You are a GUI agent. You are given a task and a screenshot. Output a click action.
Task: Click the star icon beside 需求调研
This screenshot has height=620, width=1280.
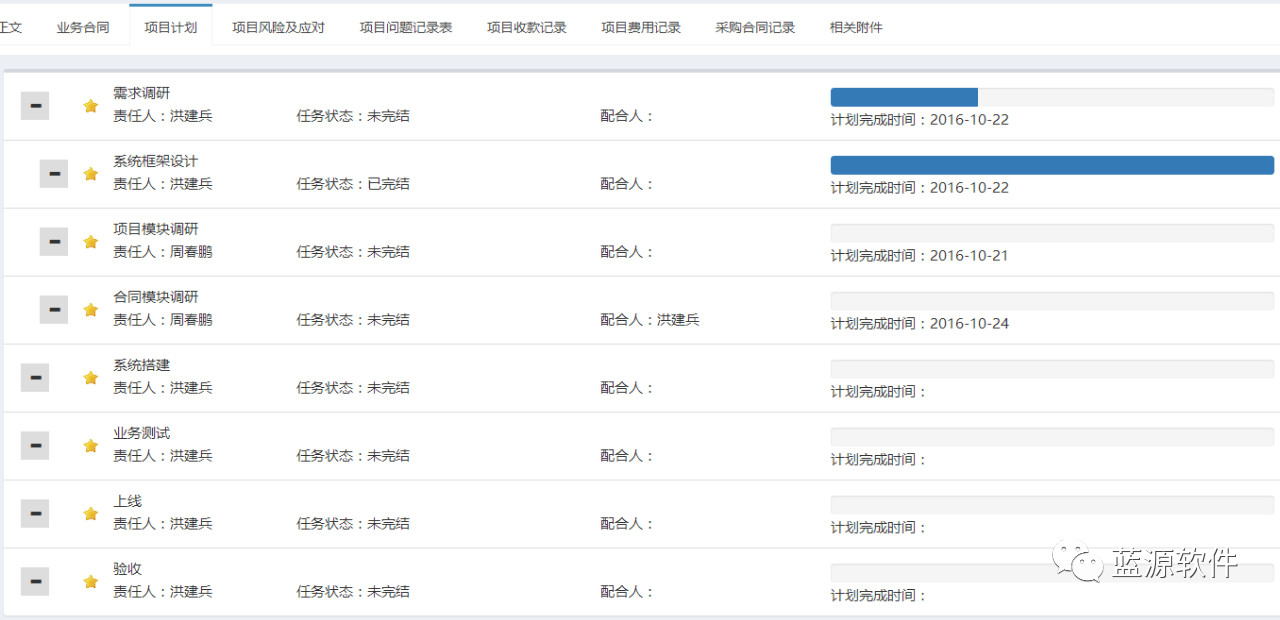point(91,106)
